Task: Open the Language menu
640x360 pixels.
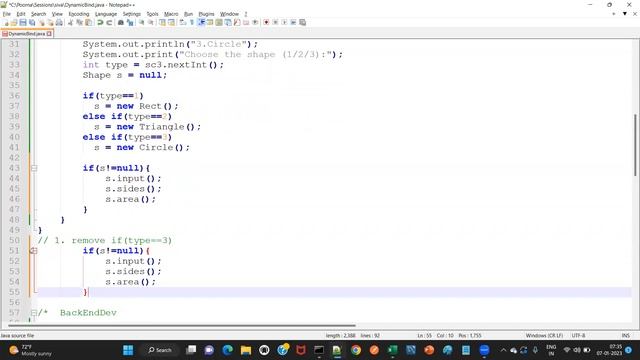Action: [x=106, y=14]
